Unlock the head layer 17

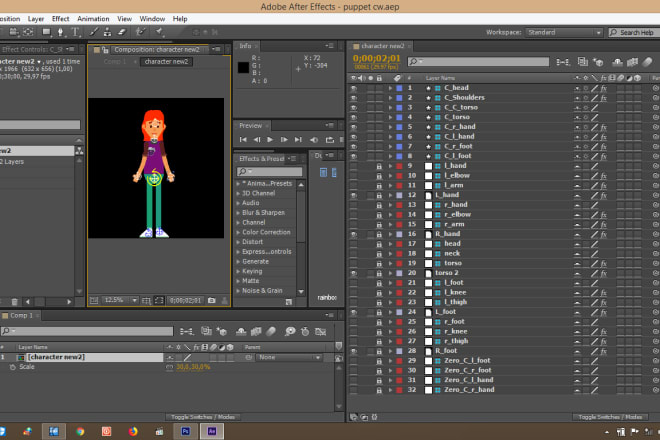pyautogui.click(x=379, y=244)
